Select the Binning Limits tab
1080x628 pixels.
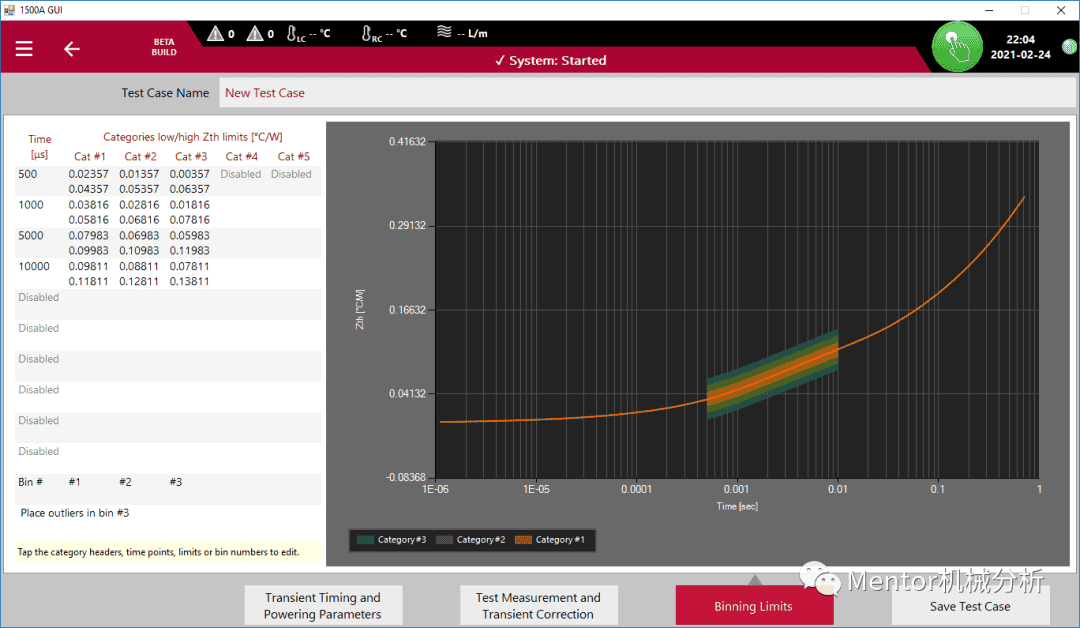[754, 605]
